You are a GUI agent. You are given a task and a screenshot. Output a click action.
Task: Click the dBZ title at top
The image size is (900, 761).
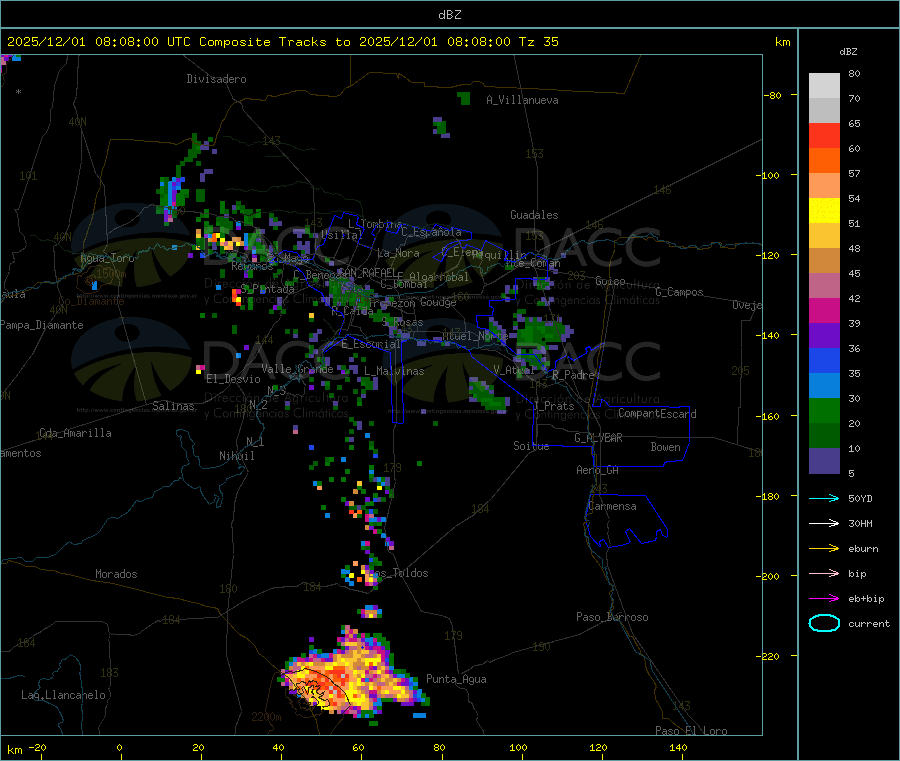[449, 15]
